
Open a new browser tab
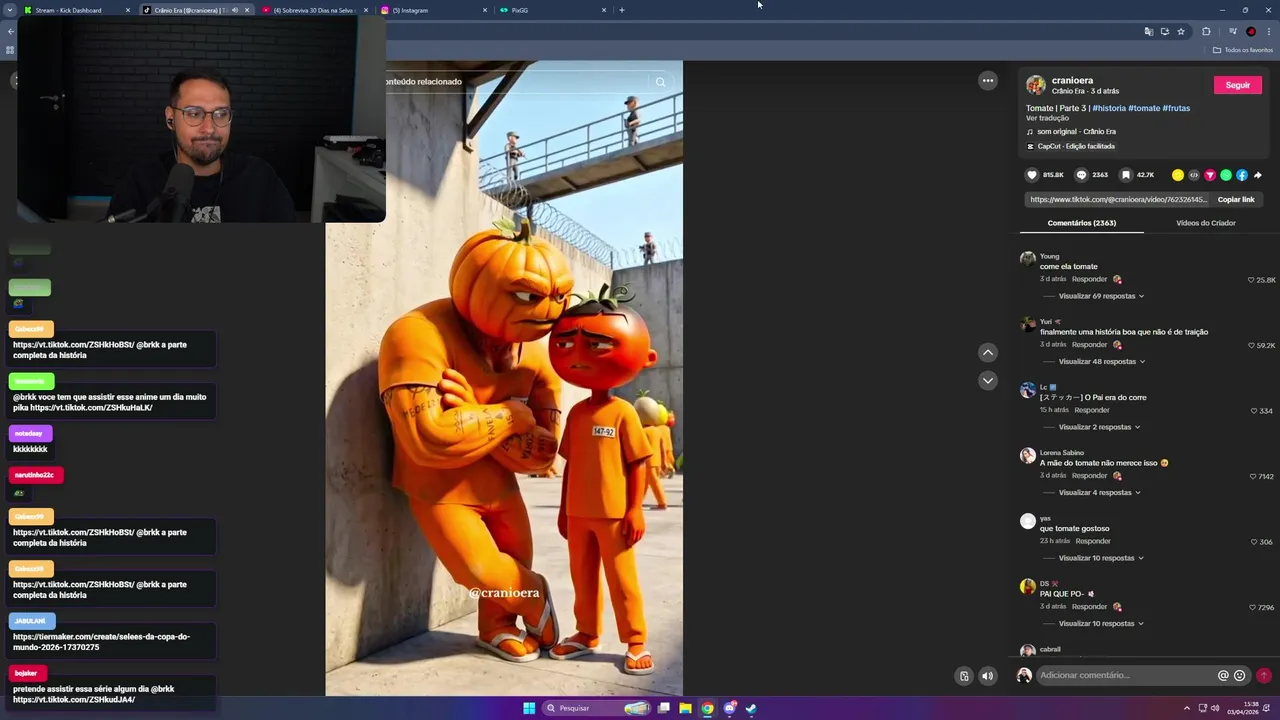pos(622,10)
